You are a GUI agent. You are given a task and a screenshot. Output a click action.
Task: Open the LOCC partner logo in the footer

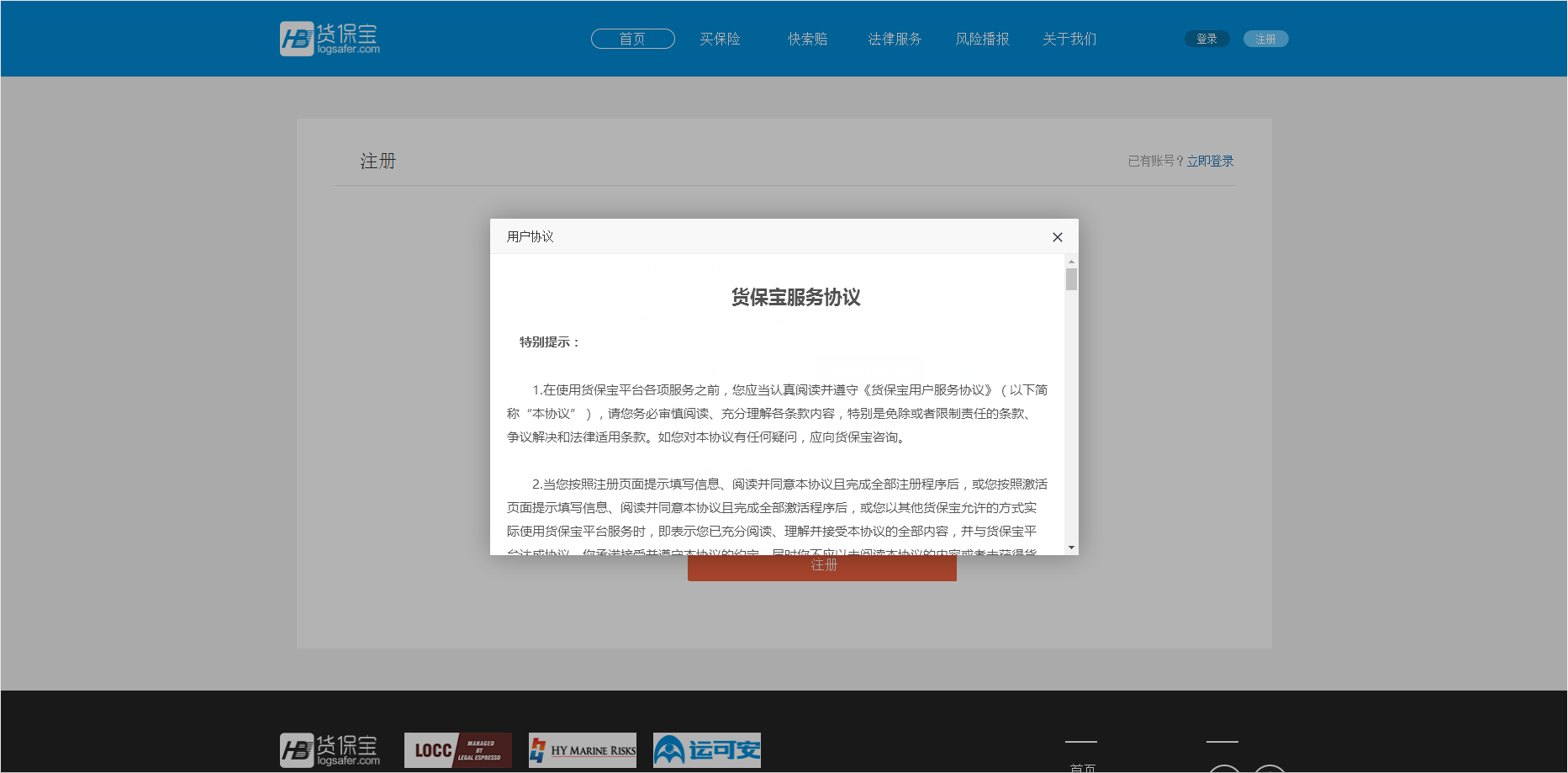pos(457,750)
